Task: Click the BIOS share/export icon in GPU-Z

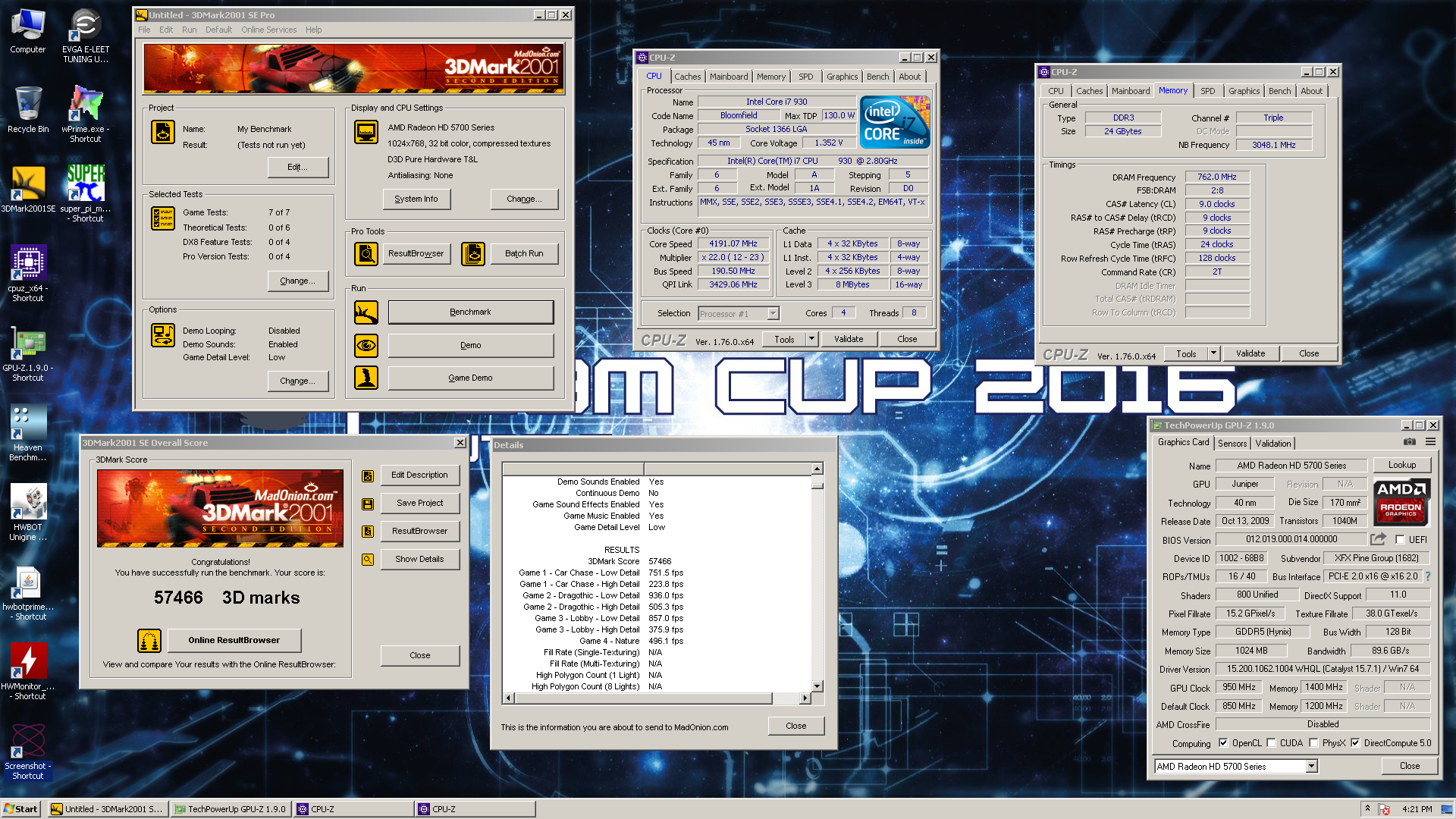Action: 1378,539
